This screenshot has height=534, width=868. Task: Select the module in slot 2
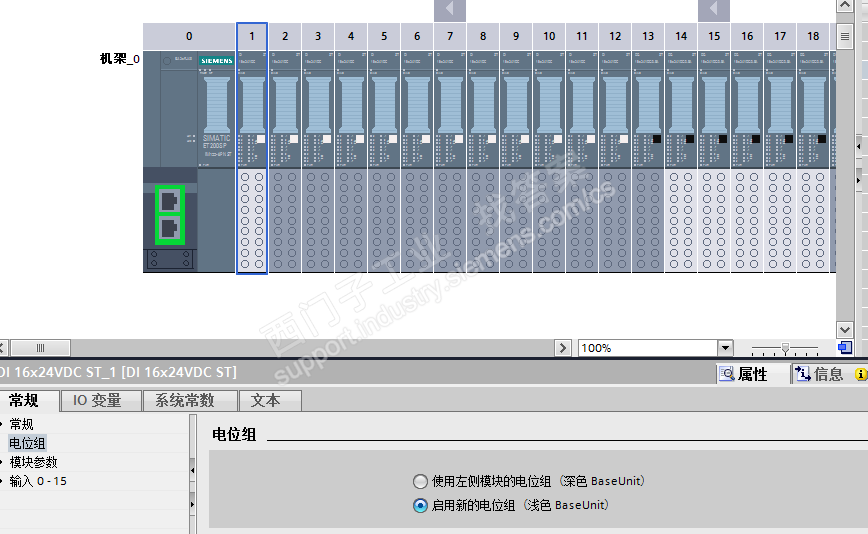[285, 162]
